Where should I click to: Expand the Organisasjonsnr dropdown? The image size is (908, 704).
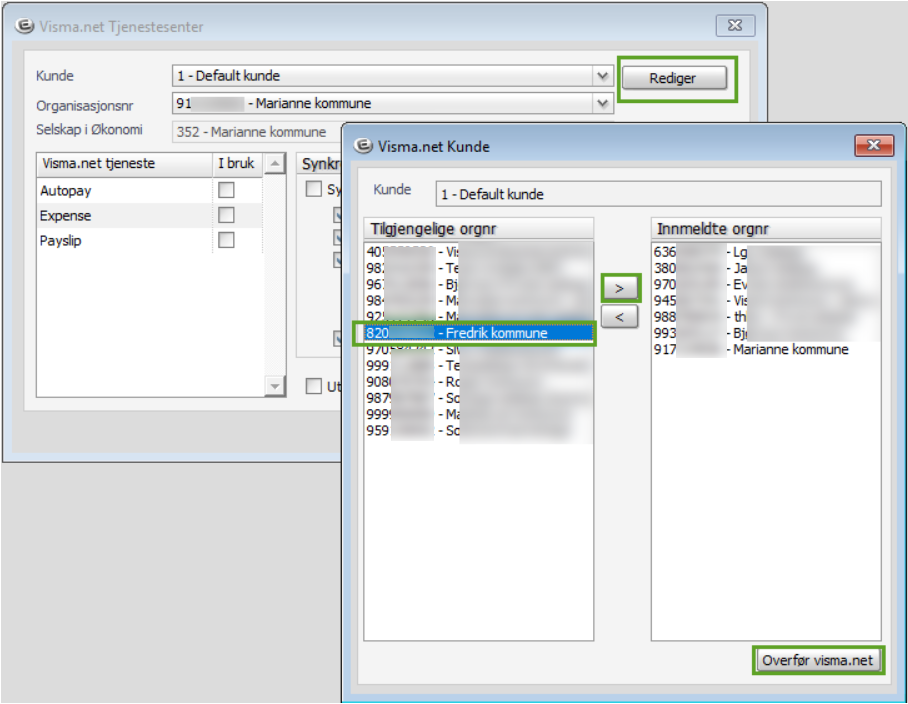pyautogui.click(x=602, y=104)
